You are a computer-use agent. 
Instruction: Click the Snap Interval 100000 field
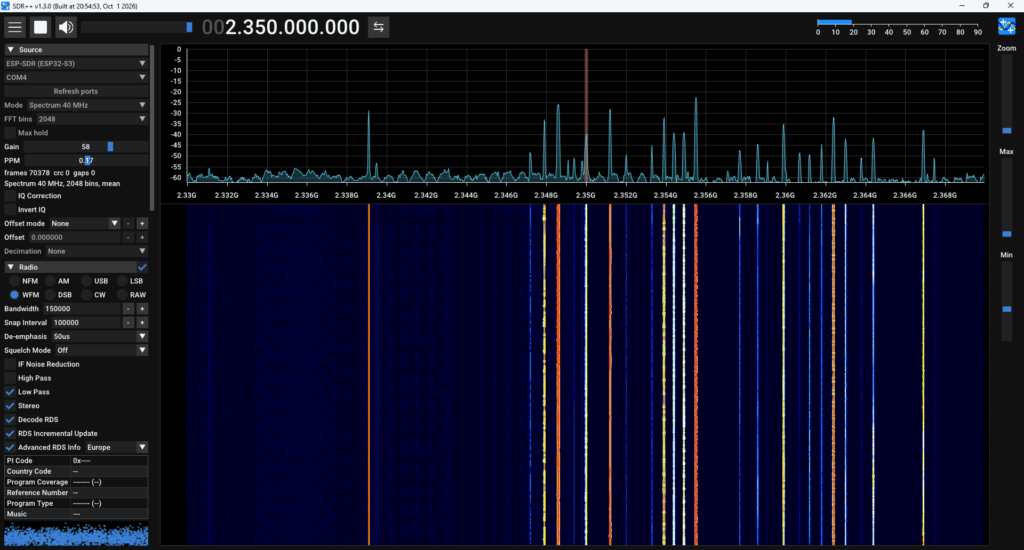point(86,323)
